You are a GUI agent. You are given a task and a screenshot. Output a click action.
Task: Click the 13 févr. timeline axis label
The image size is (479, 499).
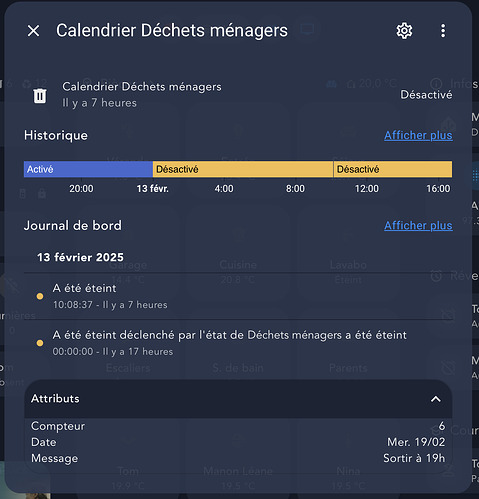tap(153, 189)
